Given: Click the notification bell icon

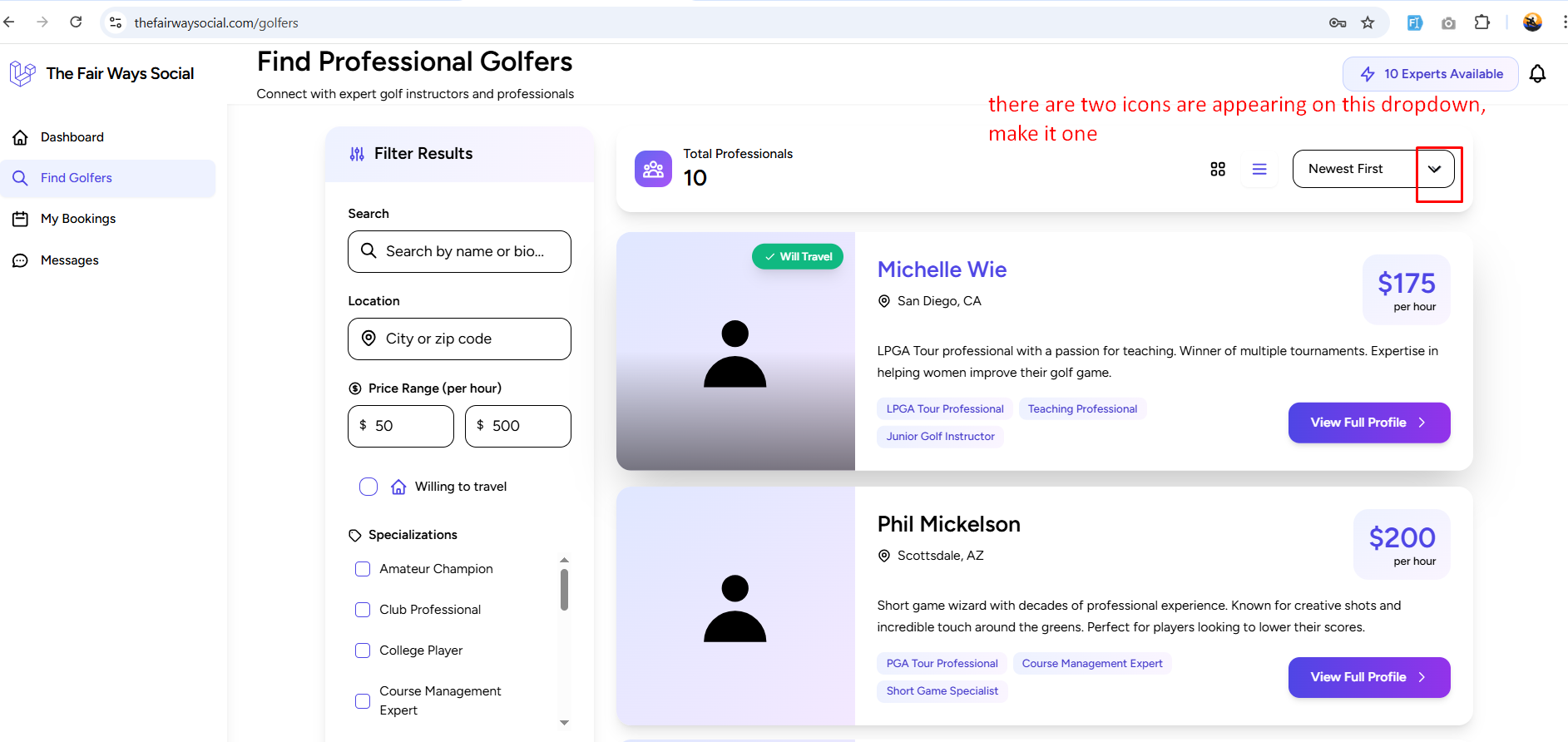Looking at the screenshot, I should click(1537, 74).
